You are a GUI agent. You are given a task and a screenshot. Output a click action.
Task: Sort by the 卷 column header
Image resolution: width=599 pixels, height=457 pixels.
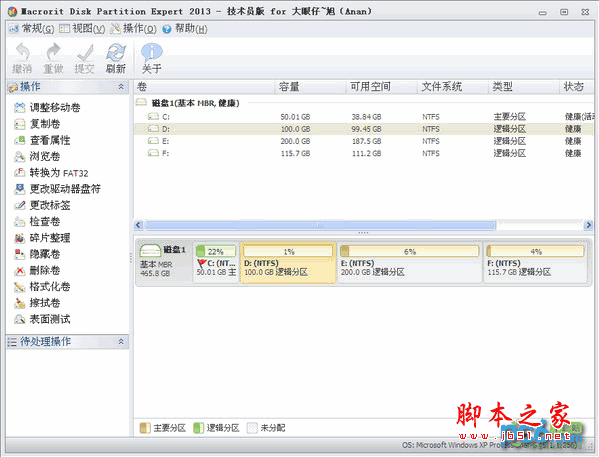(x=204, y=87)
